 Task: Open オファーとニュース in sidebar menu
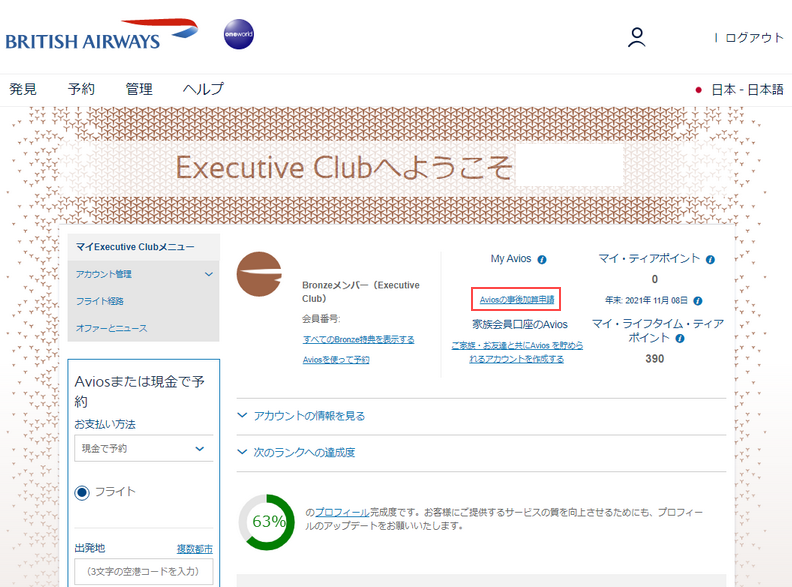112,328
